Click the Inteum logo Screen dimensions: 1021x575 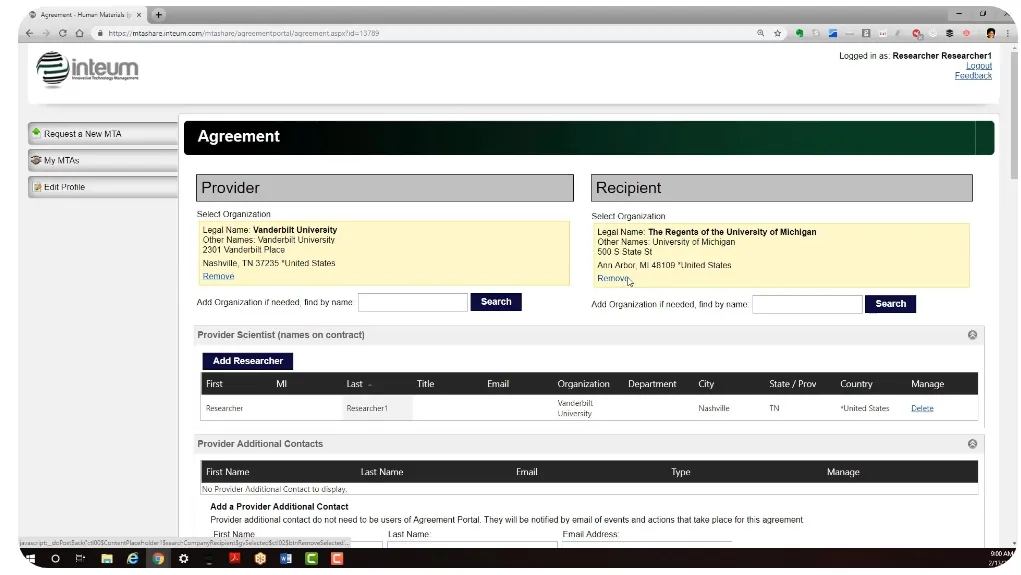pos(87,69)
